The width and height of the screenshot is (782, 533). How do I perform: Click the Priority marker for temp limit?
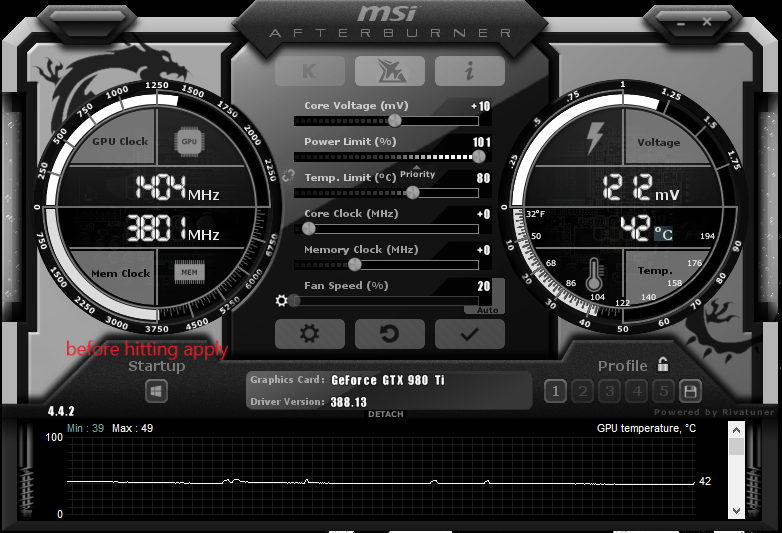point(417,173)
